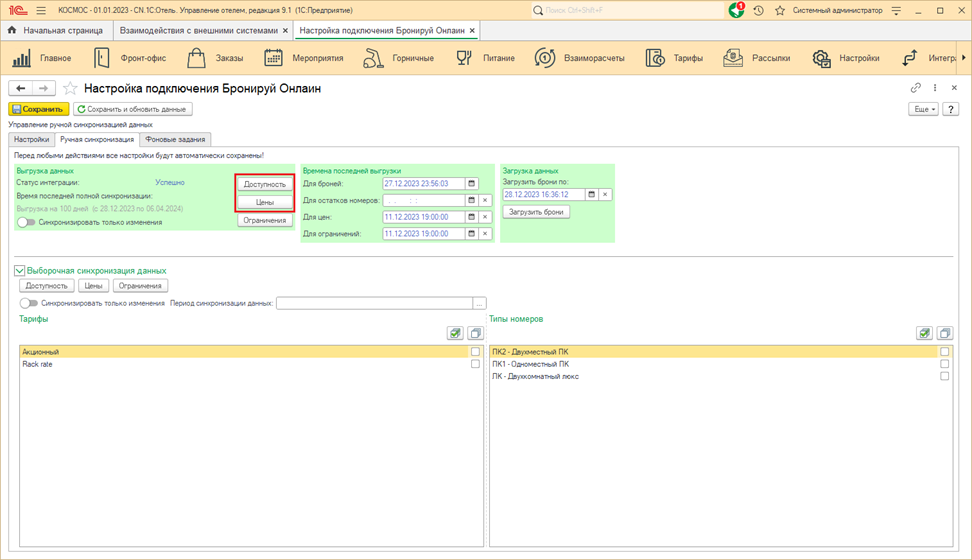The height and width of the screenshot is (560, 972).
Task: Click into Для броней date field
Action: tap(424, 184)
